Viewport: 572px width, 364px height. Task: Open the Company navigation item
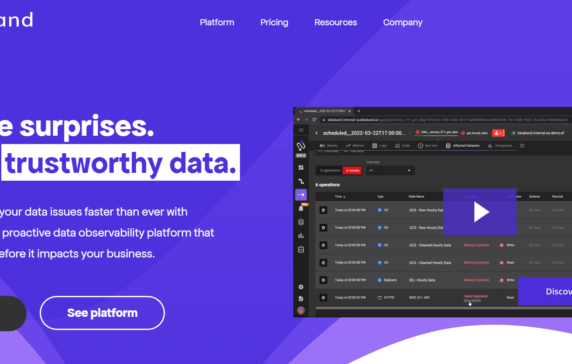pos(403,23)
